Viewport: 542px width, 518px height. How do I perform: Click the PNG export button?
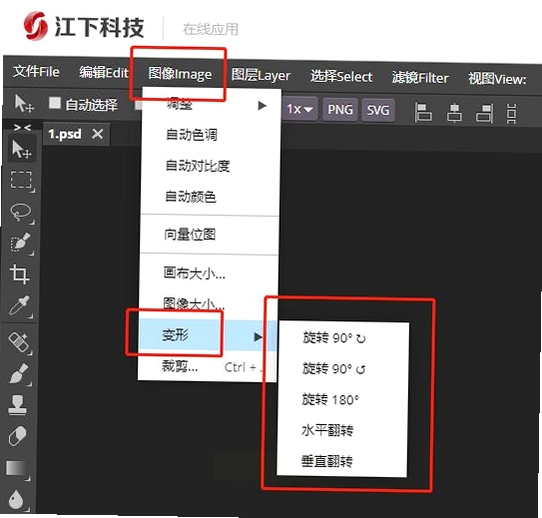340,110
